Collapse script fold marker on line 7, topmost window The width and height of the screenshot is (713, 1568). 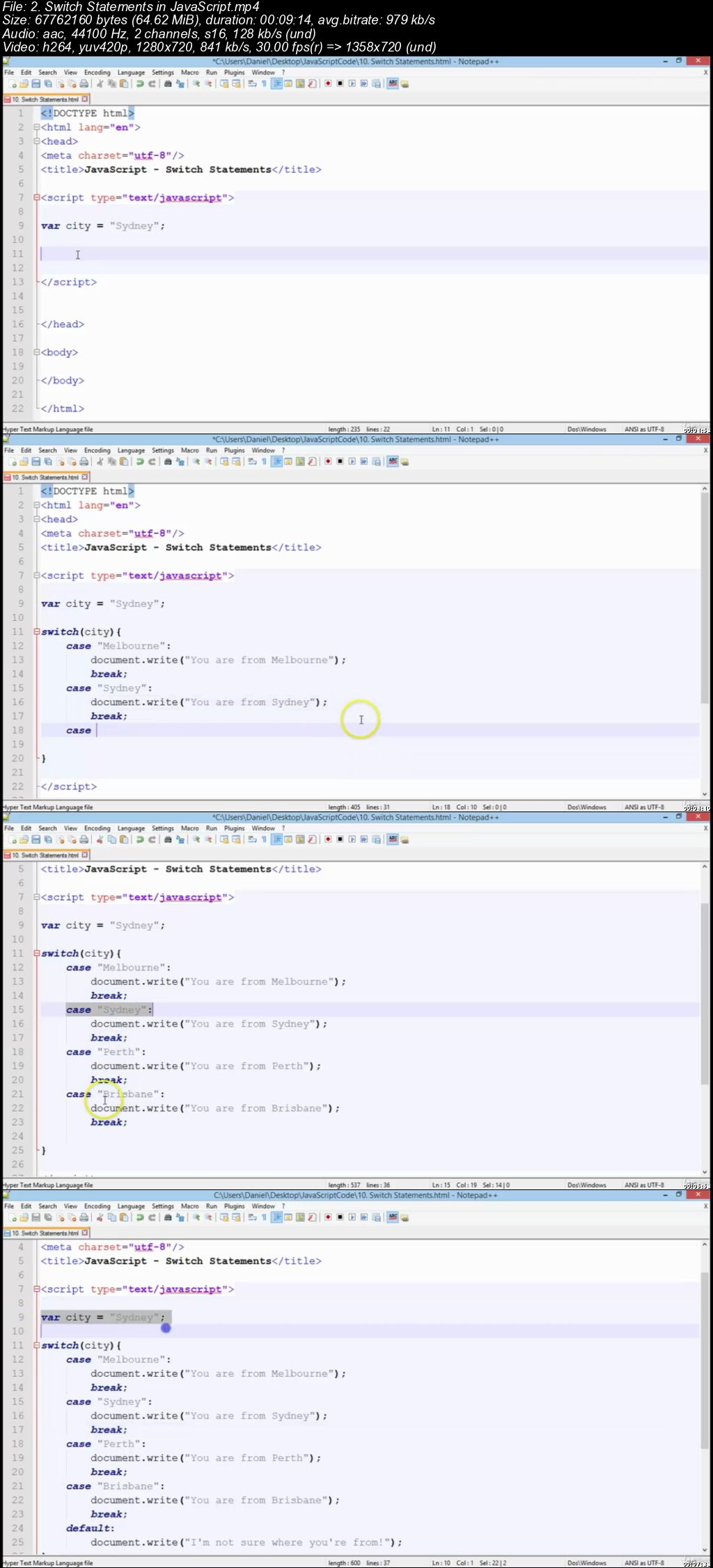[x=36, y=198]
